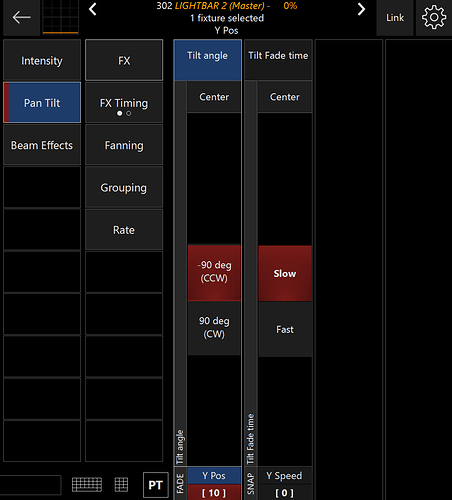Click the Tilt angle vertical slider strip
Screen dimensions: 452x500
tap(180, 273)
